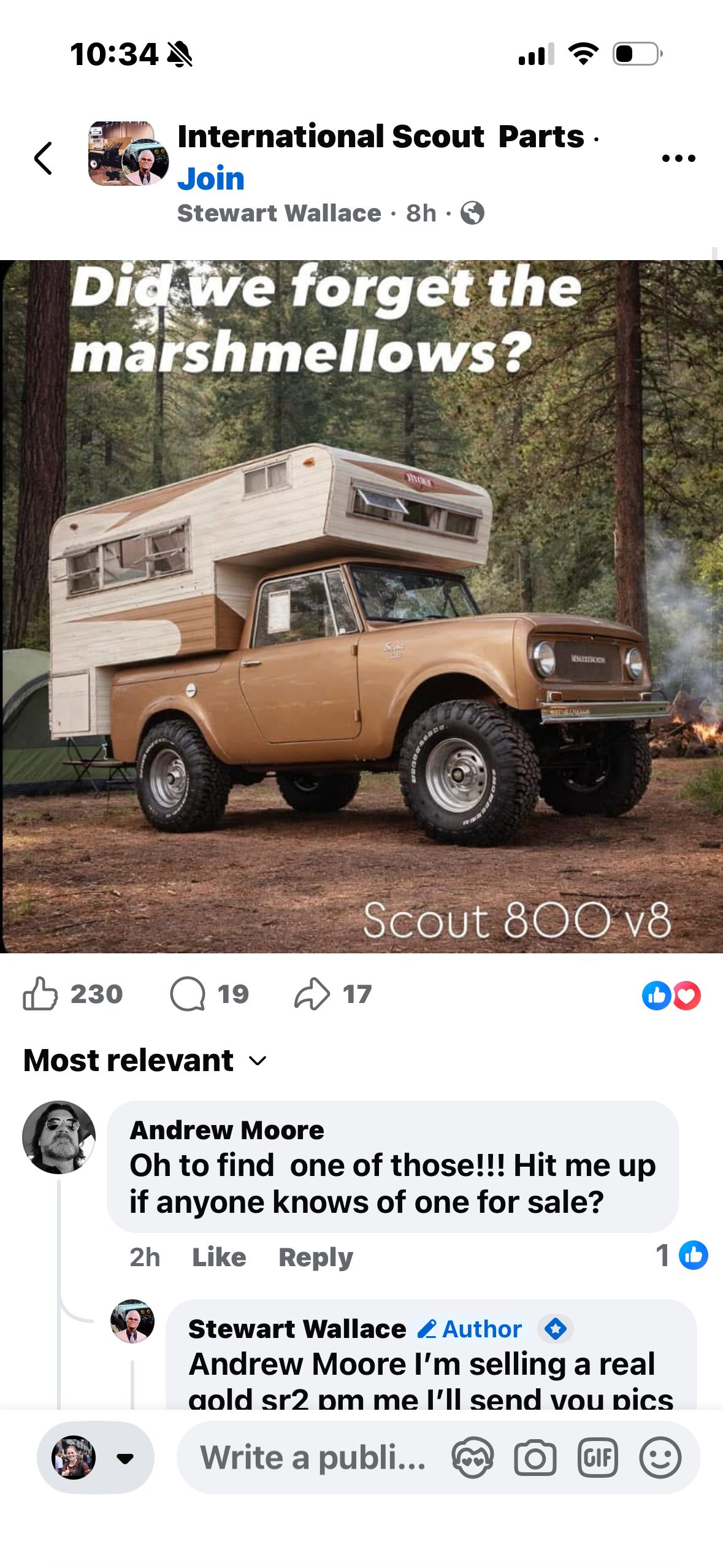Image resolution: width=723 pixels, height=1568 pixels.
Task: Like the post with thumbs-up icon
Action: [40, 993]
